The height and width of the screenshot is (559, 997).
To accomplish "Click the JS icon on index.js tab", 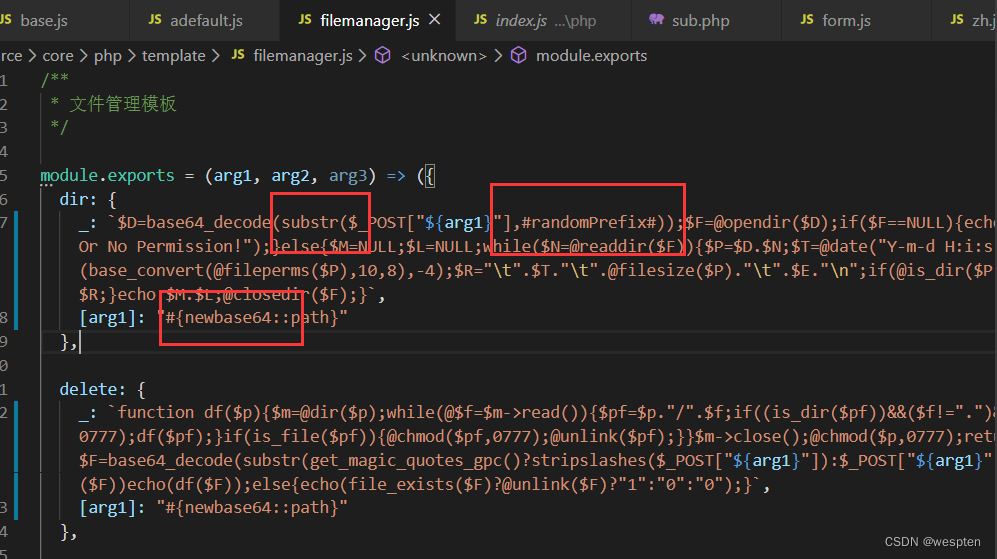I will pyautogui.click(x=481, y=20).
